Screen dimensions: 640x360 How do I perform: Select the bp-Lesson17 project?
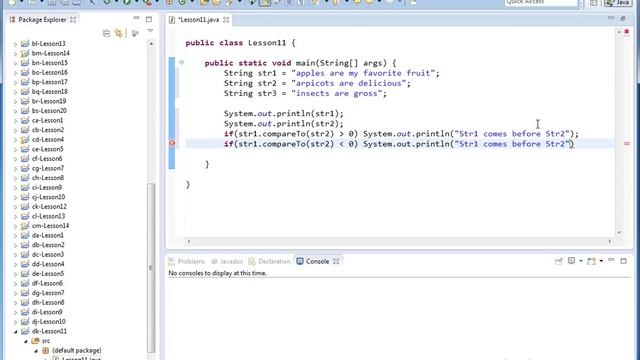coord(49,82)
